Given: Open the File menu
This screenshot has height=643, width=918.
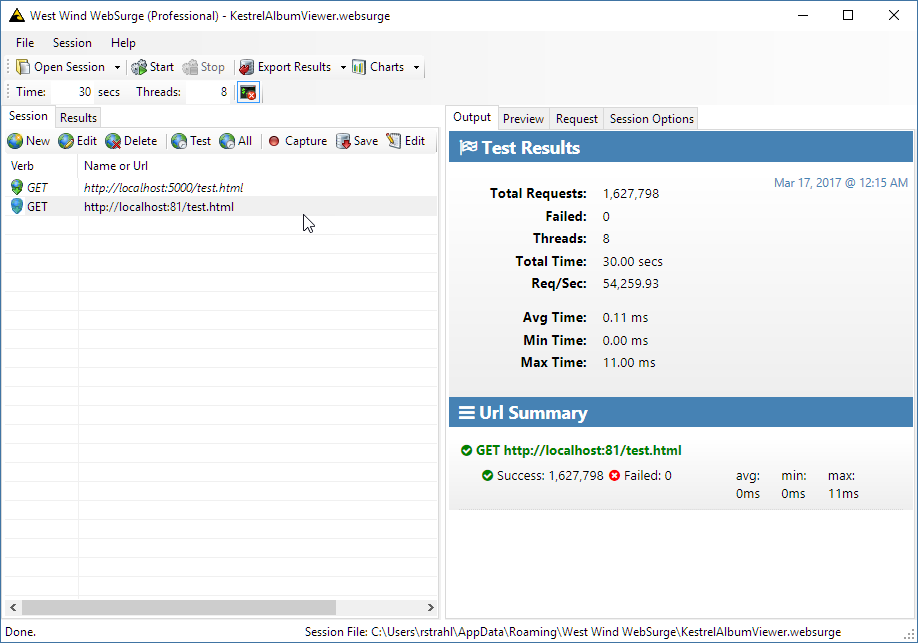Looking at the screenshot, I should pos(25,43).
